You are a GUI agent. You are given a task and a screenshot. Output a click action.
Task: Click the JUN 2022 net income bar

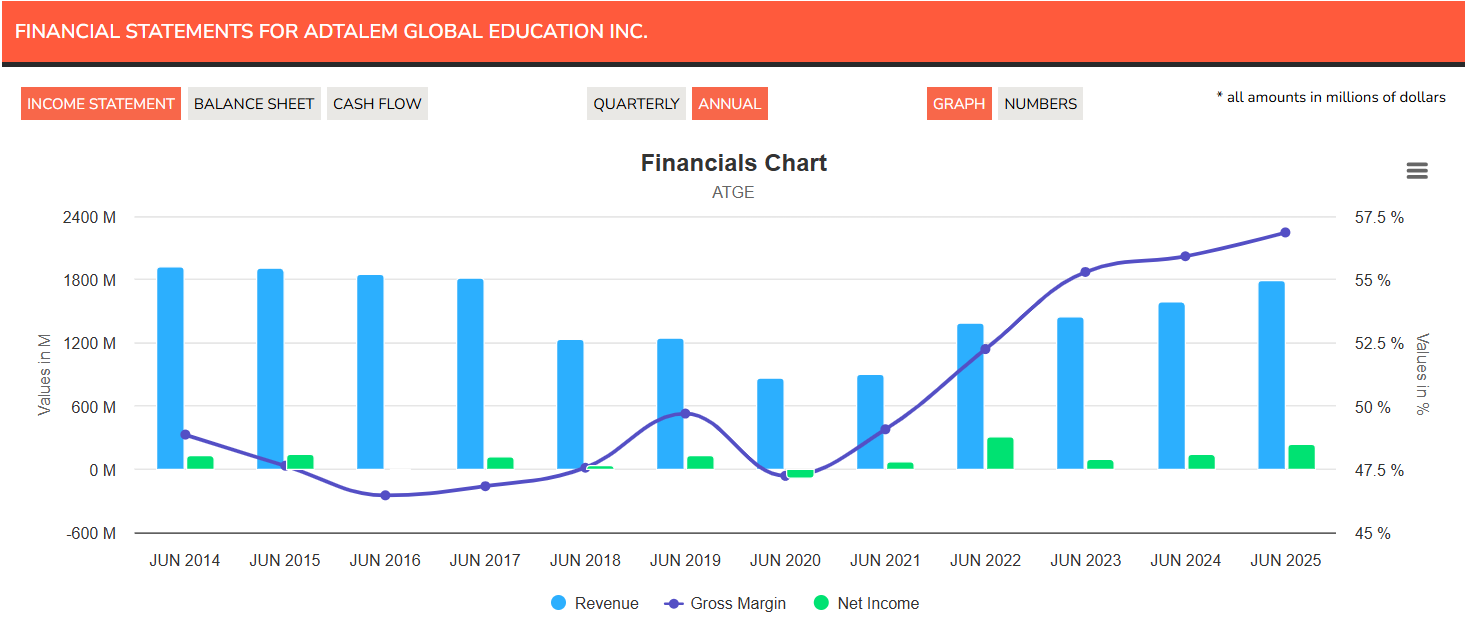tap(1000, 453)
